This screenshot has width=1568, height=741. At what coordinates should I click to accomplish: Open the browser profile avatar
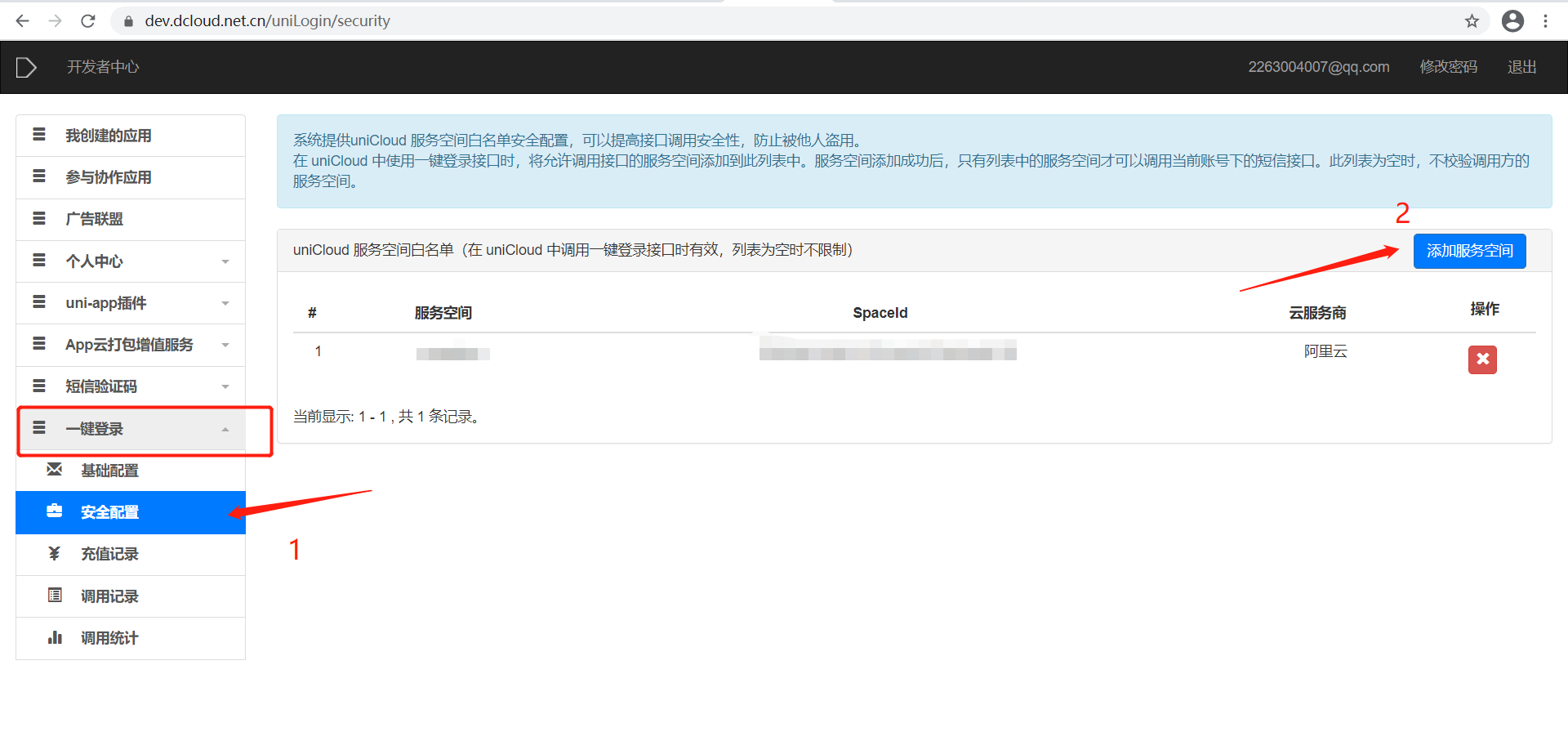click(x=1513, y=20)
